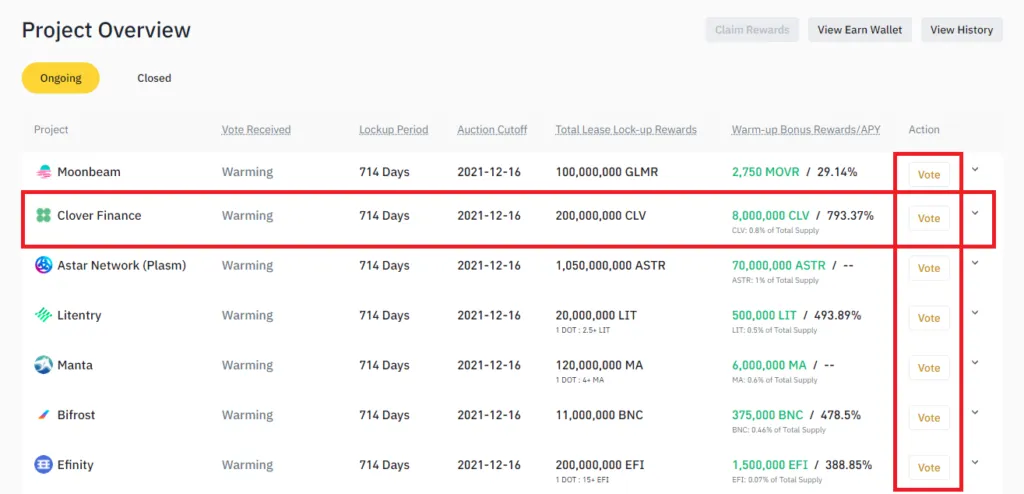The width and height of the screenshot is (1024, 494).
Task: Expand the Efinity row chevron
Action: [975, 463]
